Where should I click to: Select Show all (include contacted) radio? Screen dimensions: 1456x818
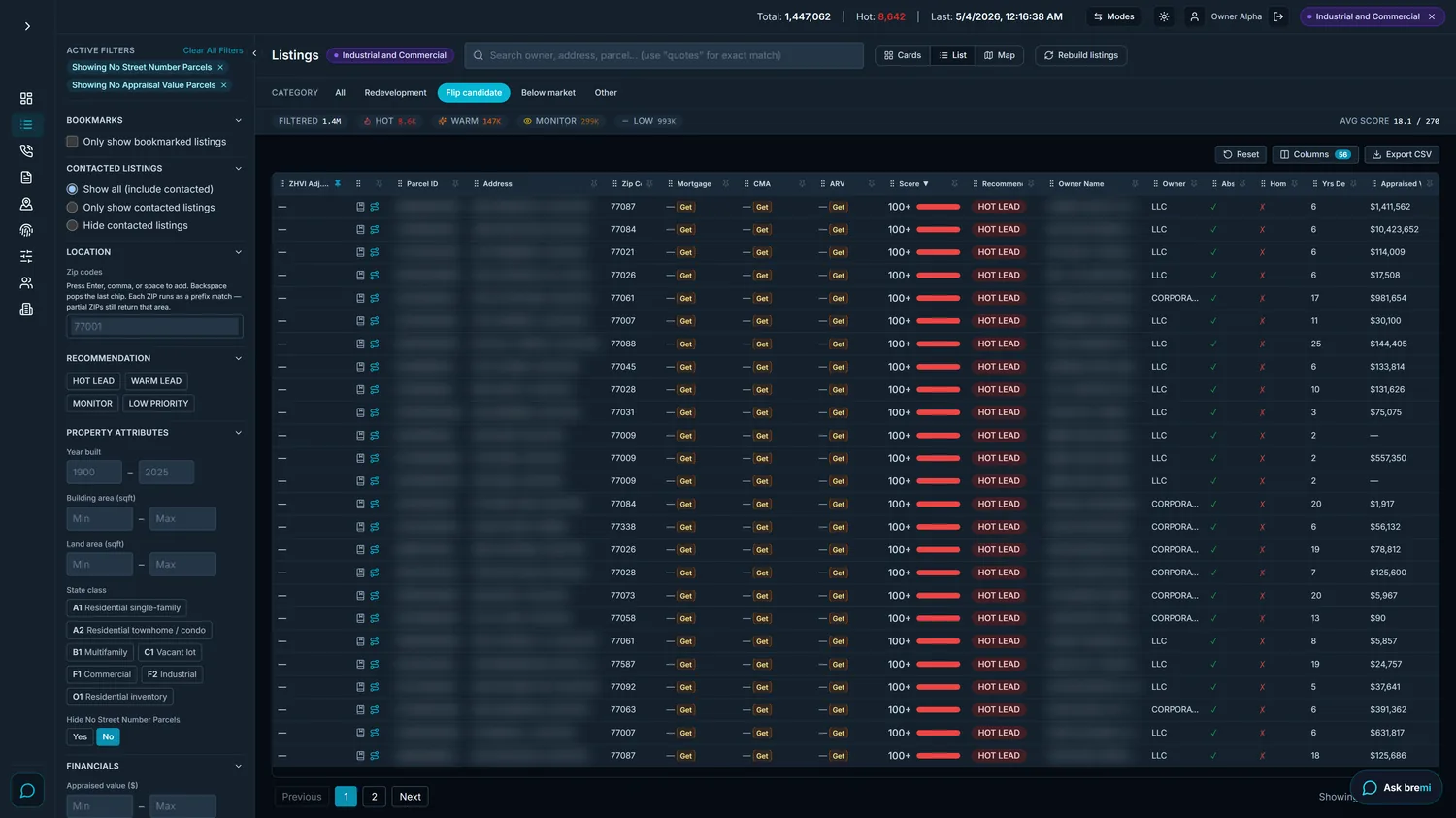(x=72, y=189)
